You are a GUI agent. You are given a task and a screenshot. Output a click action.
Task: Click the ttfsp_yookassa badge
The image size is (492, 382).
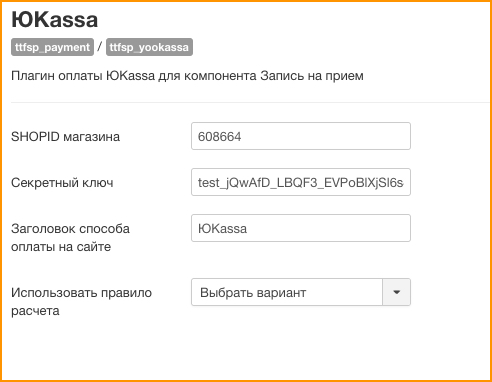click(149, 47)
